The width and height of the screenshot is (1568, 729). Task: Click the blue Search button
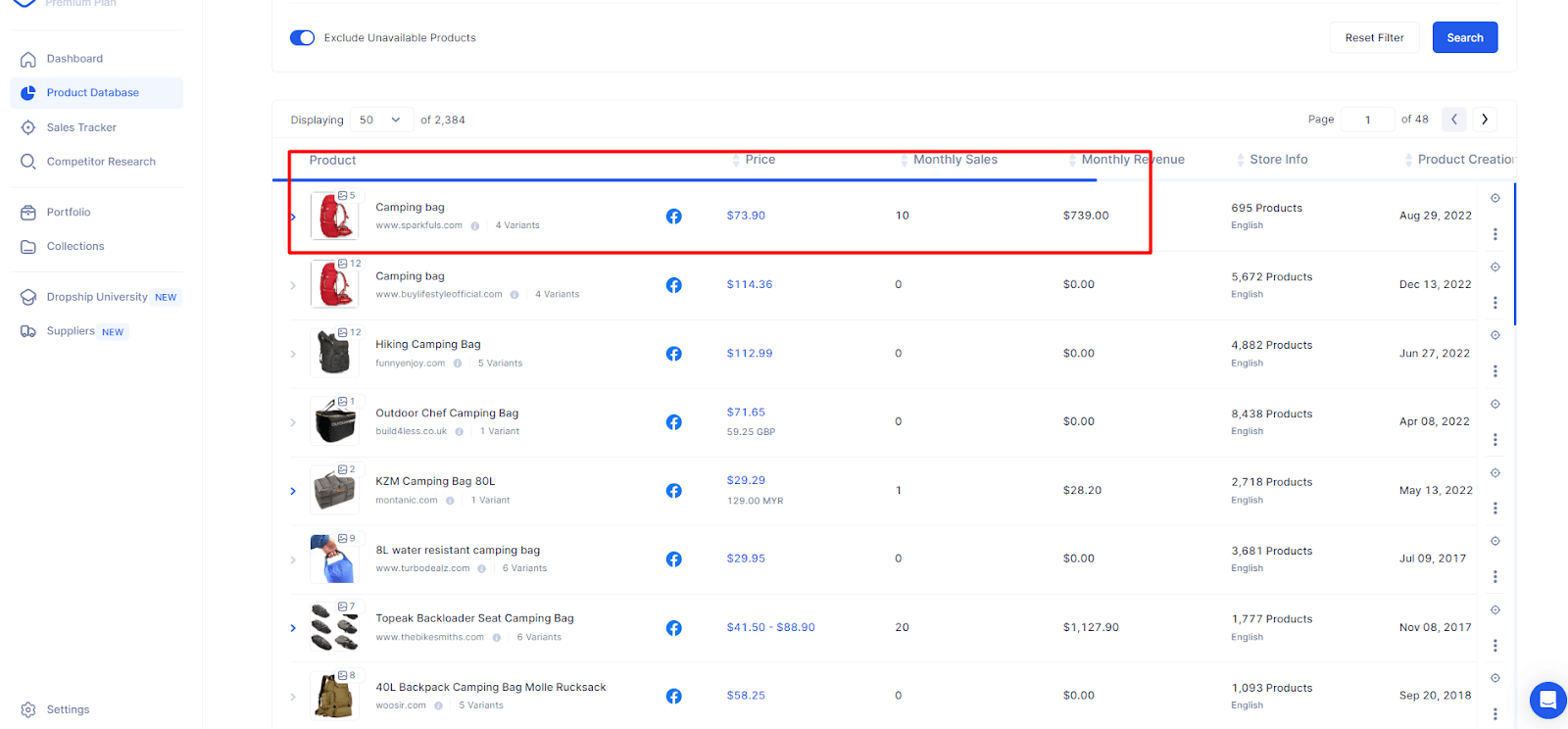1464,38
